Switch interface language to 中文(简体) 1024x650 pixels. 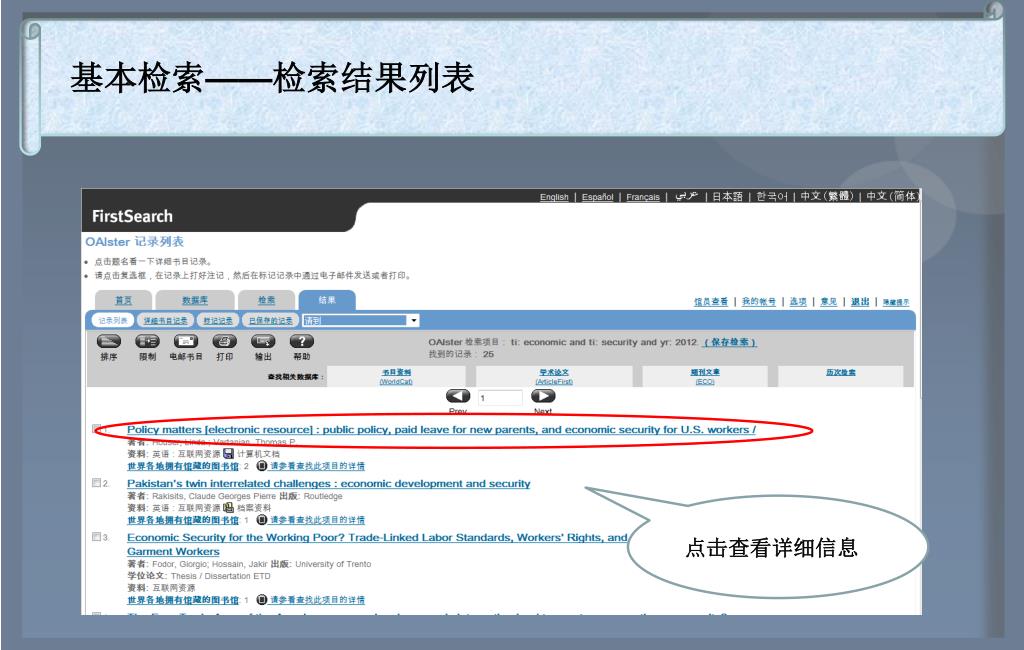point(892,196)
